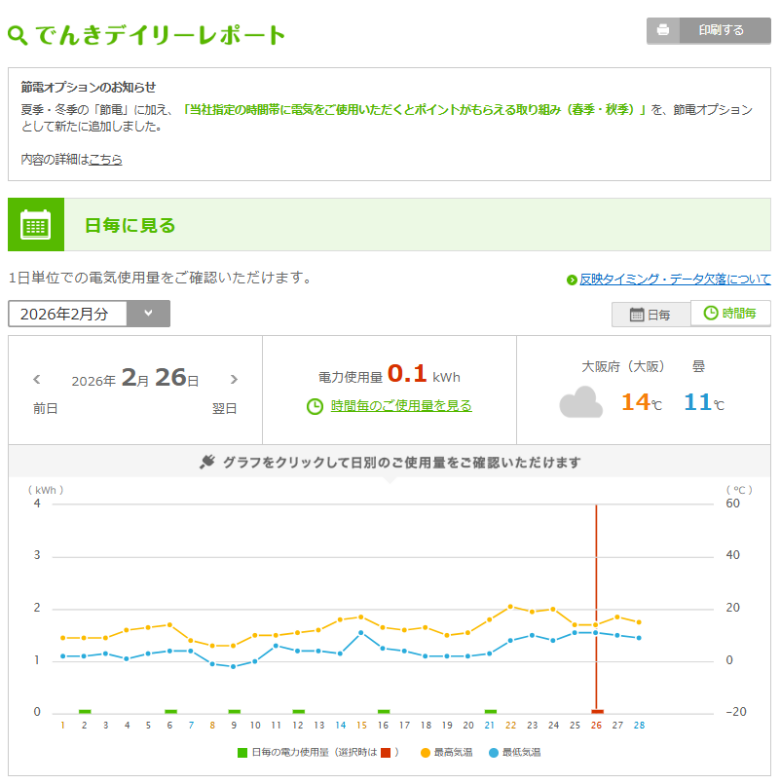Image resolution: width=780 pixels, height=784 pixels.
Task: Open 時間毎のご使用量を見る link
Action: coord(401,406)
